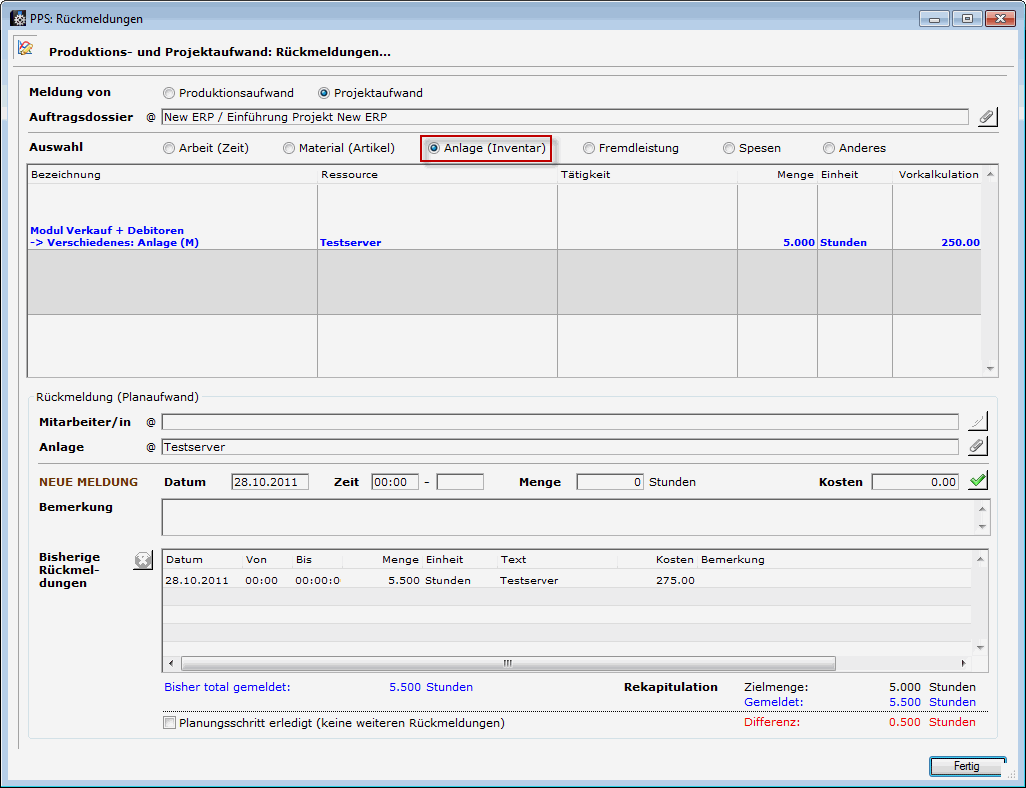Click the Fertig button
Image resolution: width=1026 pixels, height=788 pixels.
[x=966, y=767]
